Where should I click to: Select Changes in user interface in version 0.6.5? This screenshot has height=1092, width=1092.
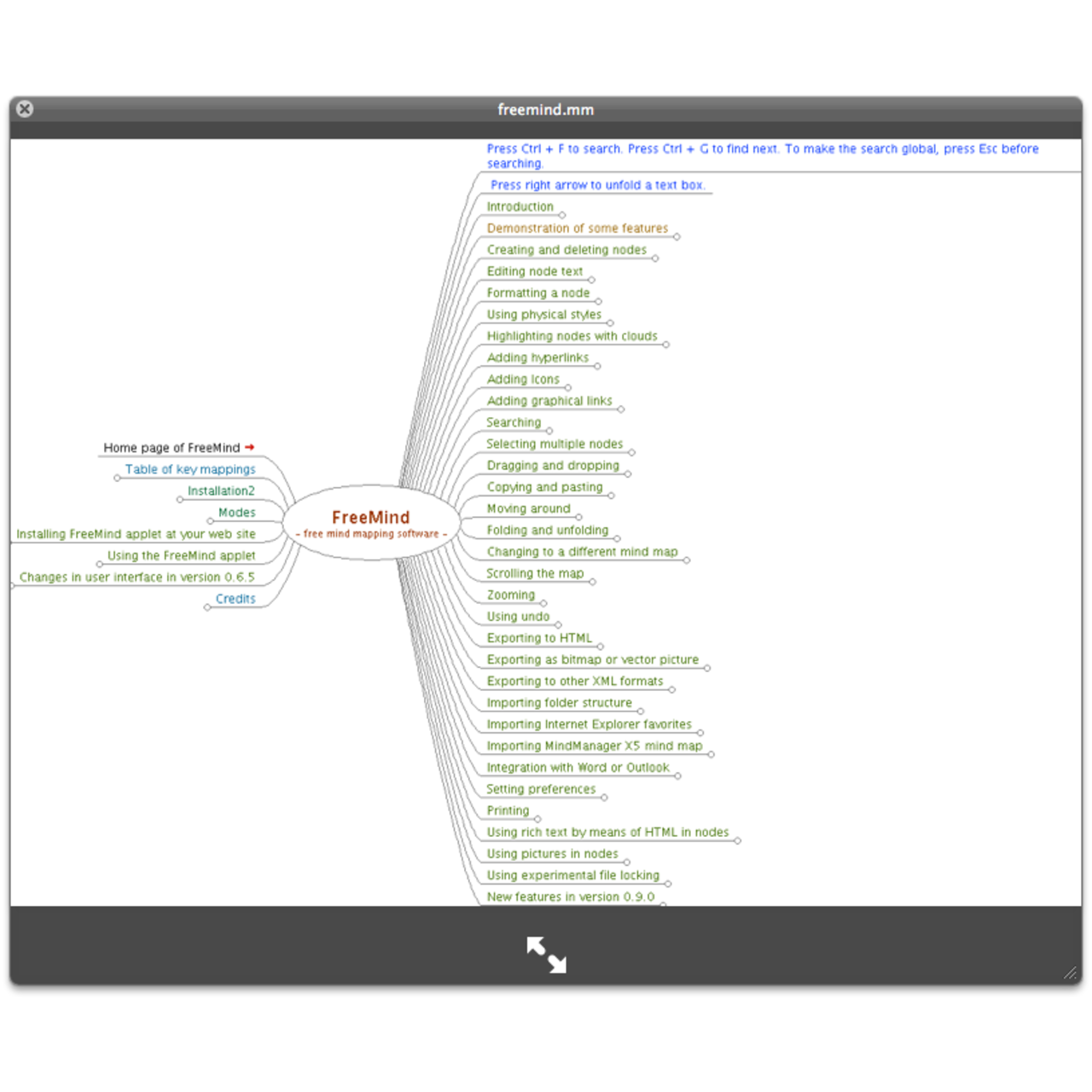136,578
